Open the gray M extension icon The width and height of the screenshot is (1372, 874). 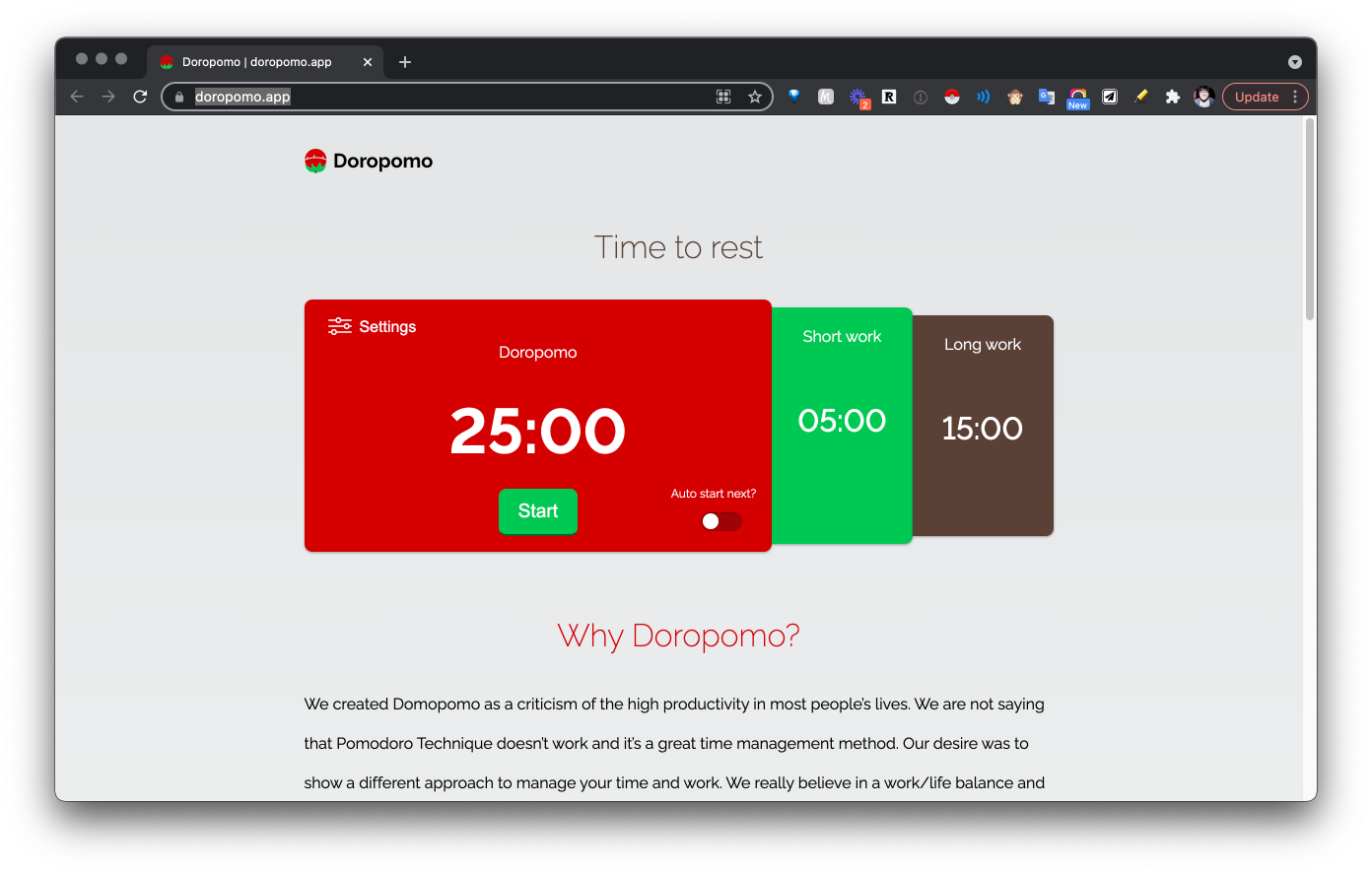826,97
